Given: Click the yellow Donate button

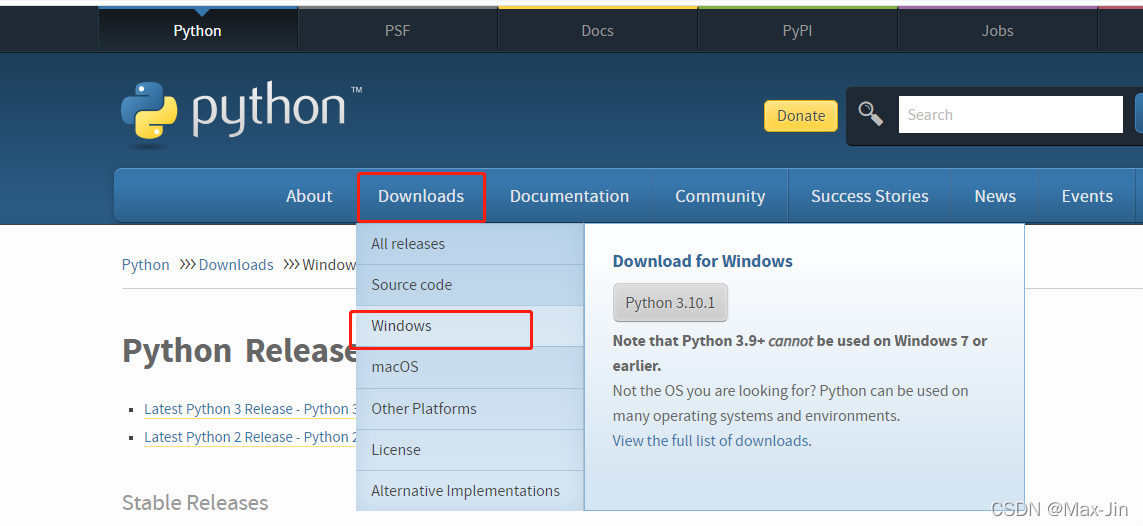Looking at the screenshot, I should 800,116.
